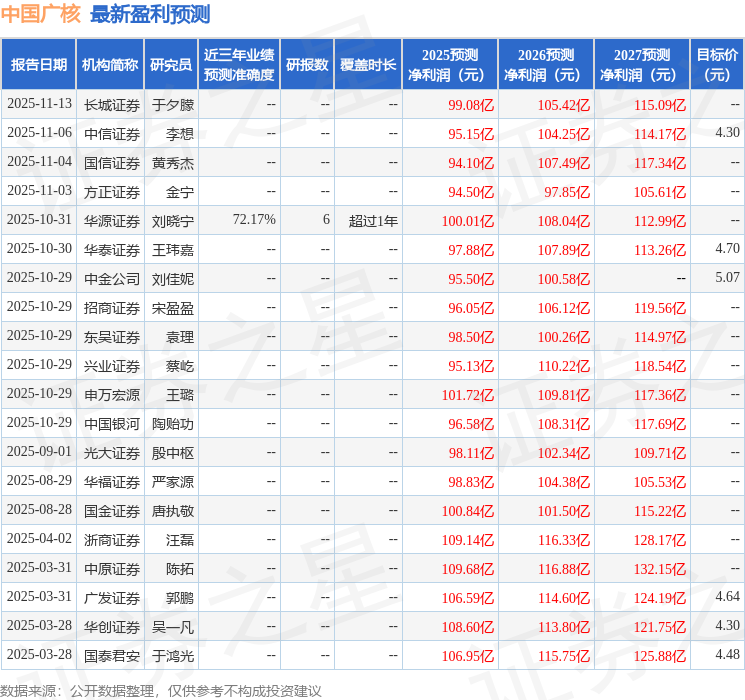Click the 116.88亿 2026 profit value

(564, 569)
